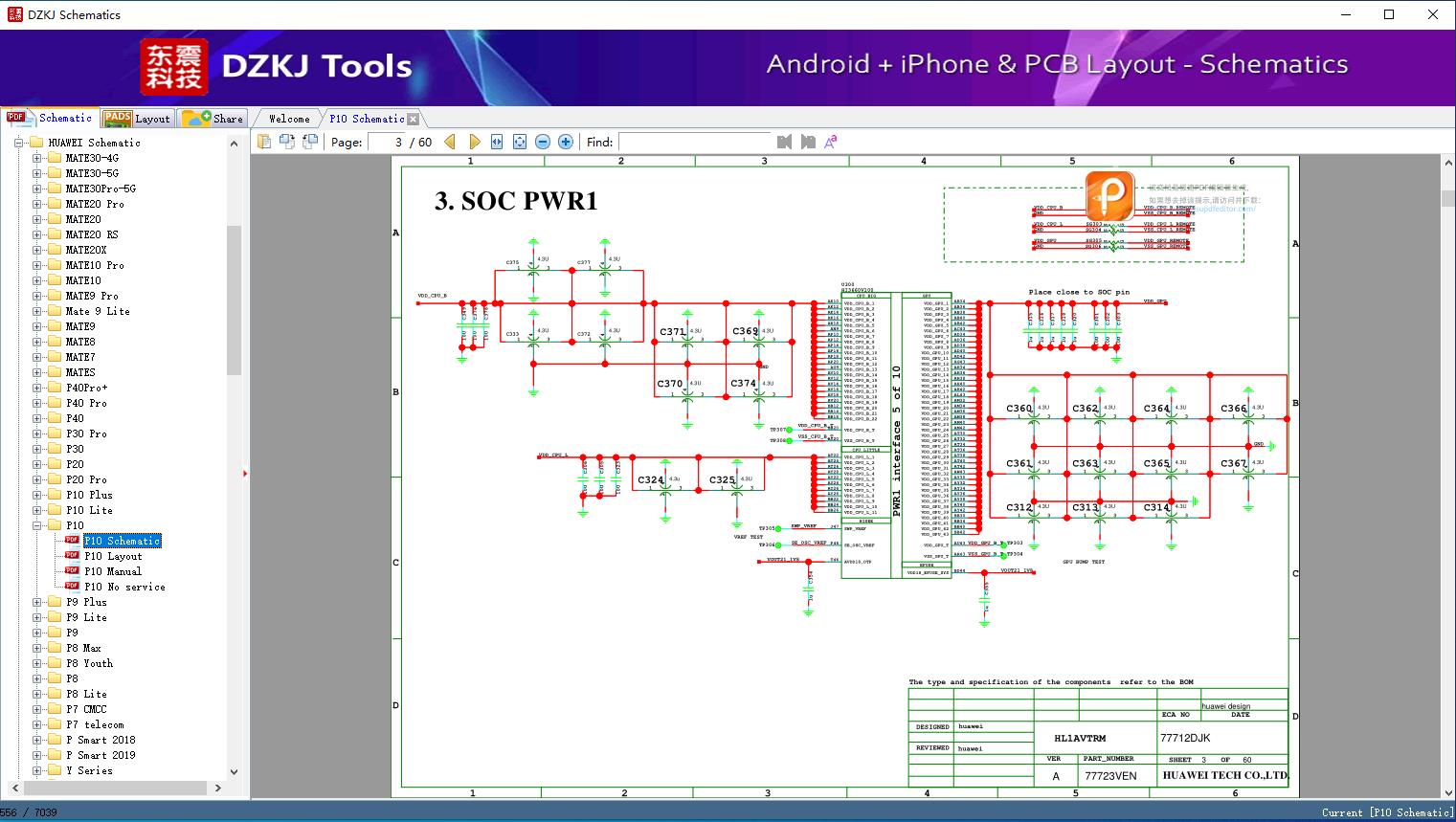
Task: Close the DZKJ Schematics window
Action: (1433, 14)
